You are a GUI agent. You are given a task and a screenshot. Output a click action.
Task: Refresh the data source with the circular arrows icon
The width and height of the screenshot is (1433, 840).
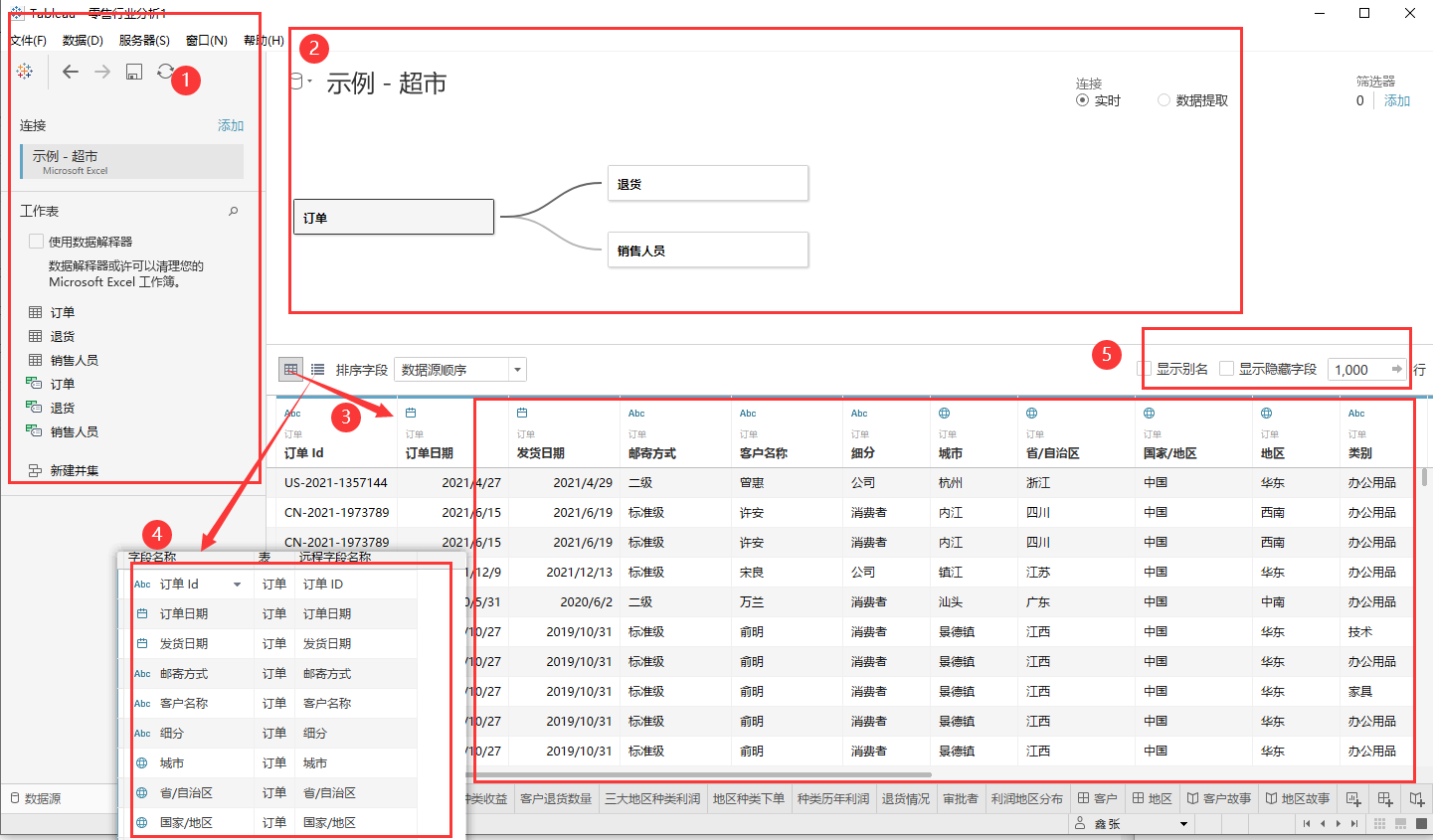tap(165, 72)
